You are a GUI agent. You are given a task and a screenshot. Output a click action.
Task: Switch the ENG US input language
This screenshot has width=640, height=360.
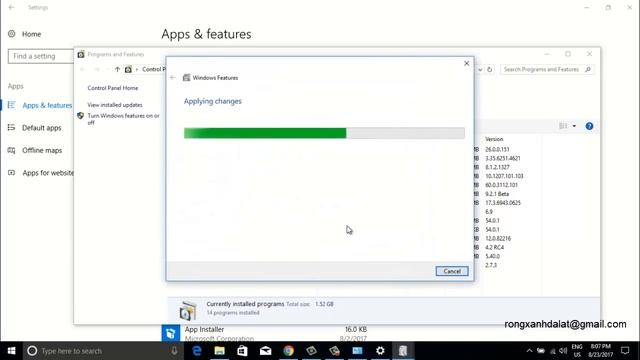pos(577,351)
